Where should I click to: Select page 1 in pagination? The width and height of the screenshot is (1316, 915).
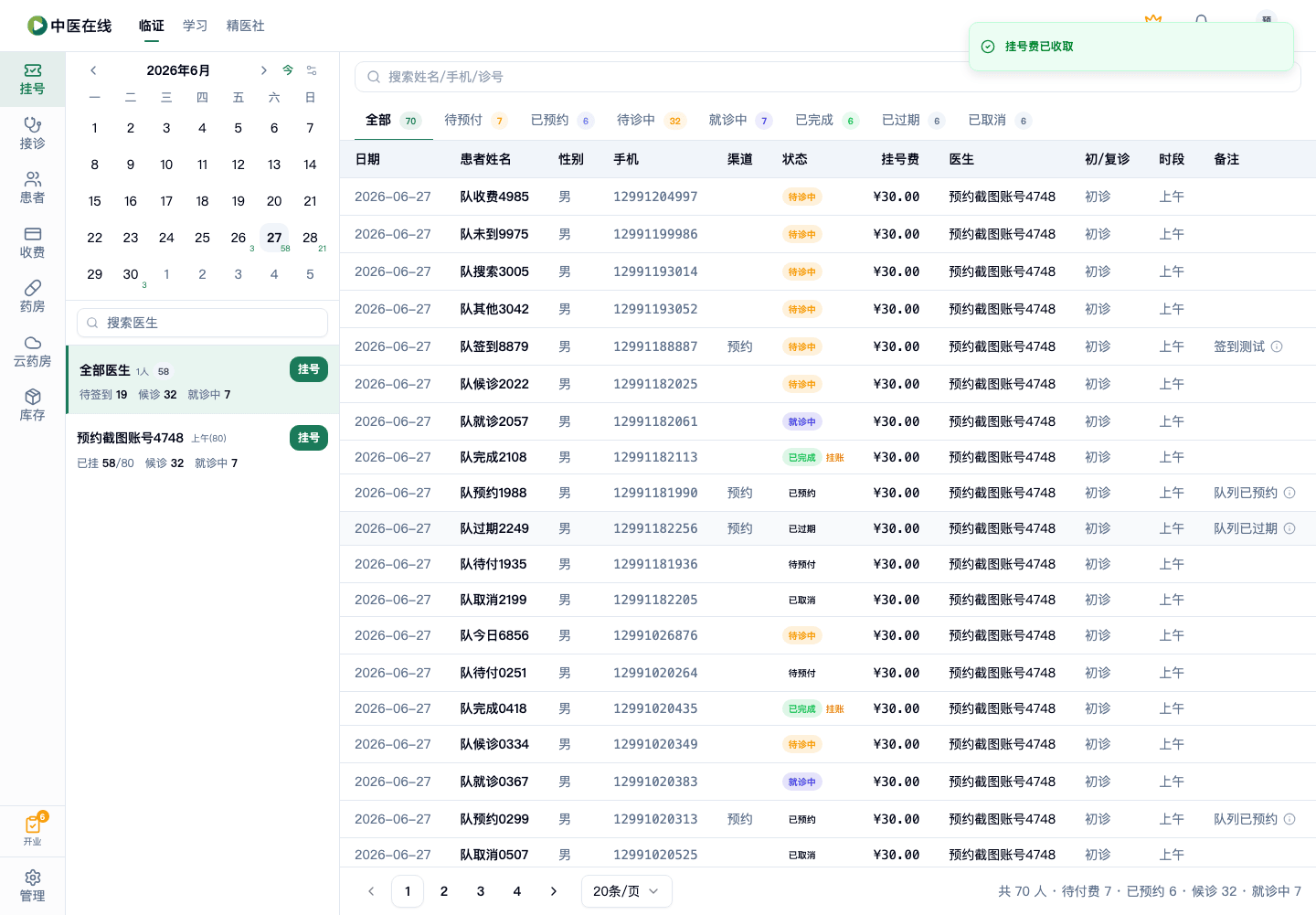408,891
